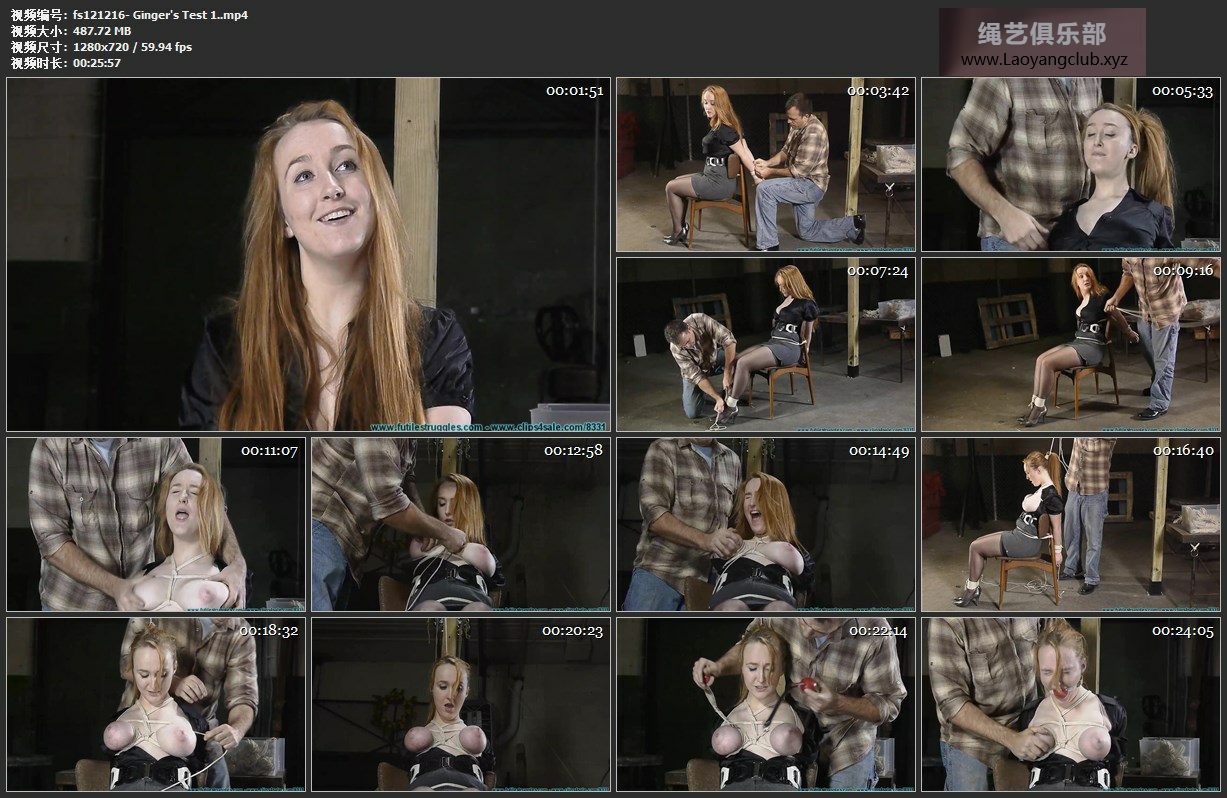The image size is (1227, 798).
Task: Click the 视频编号 label in the header
Action: (37, 15)
